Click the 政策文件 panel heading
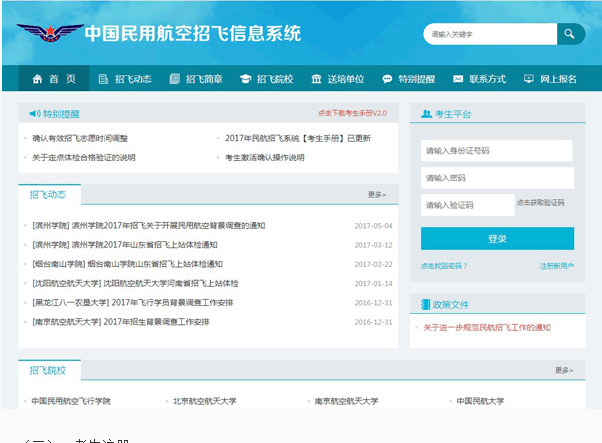 point(451,305)
